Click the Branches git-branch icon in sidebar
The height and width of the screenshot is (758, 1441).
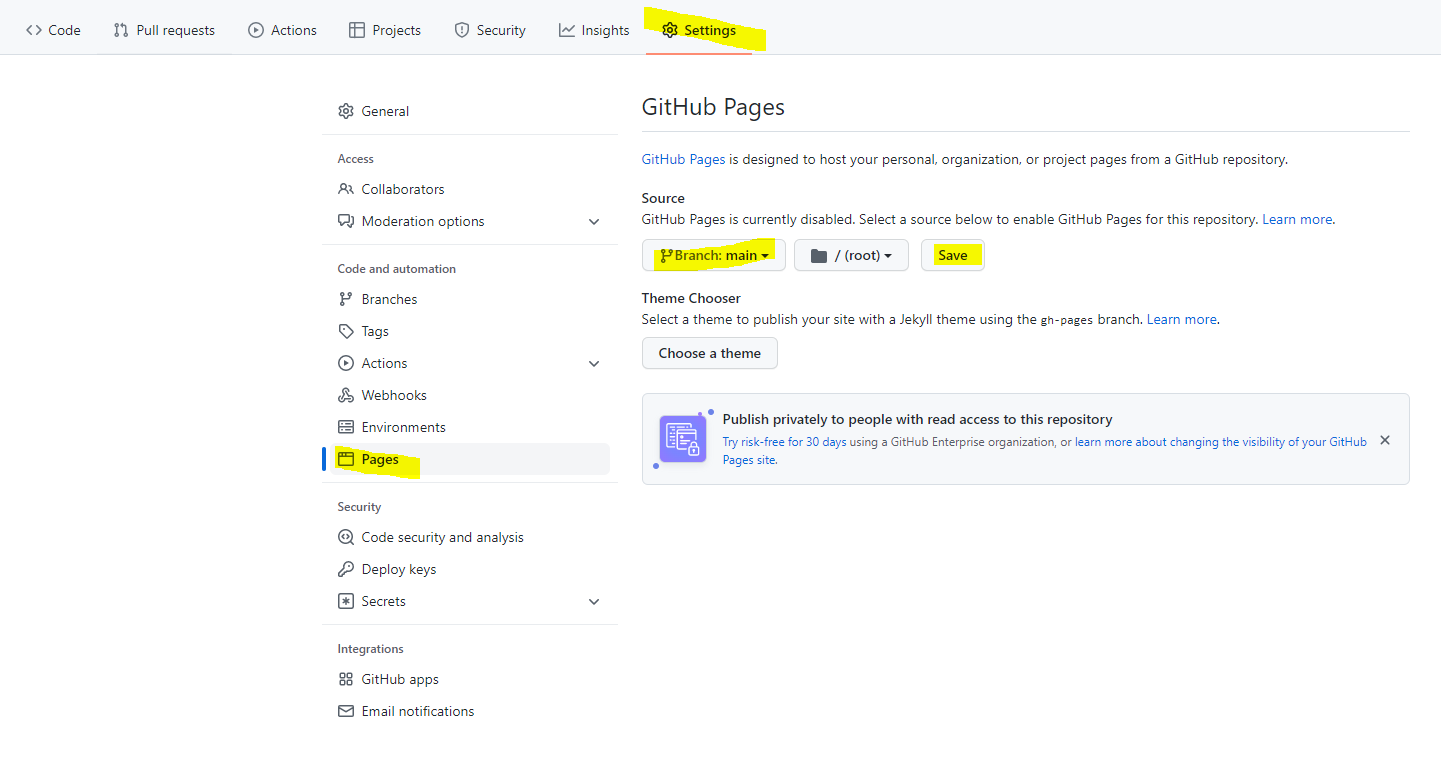pos(346,299)
